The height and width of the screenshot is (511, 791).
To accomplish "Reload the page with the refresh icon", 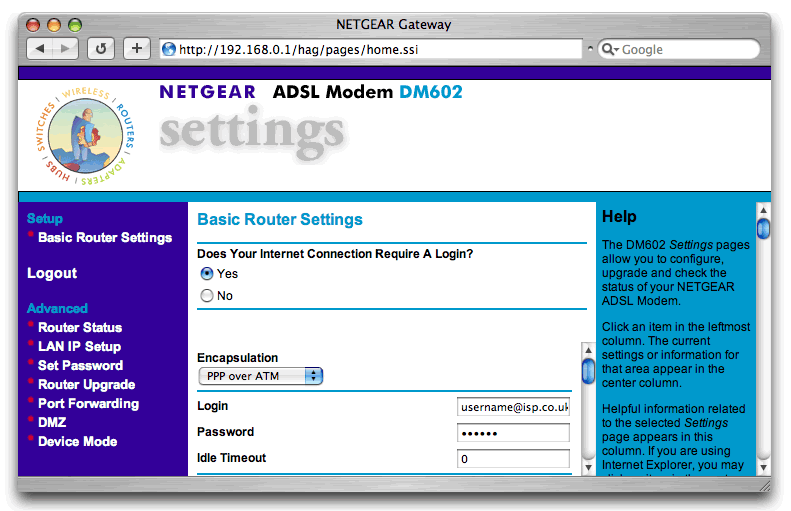I will [101, 49].
